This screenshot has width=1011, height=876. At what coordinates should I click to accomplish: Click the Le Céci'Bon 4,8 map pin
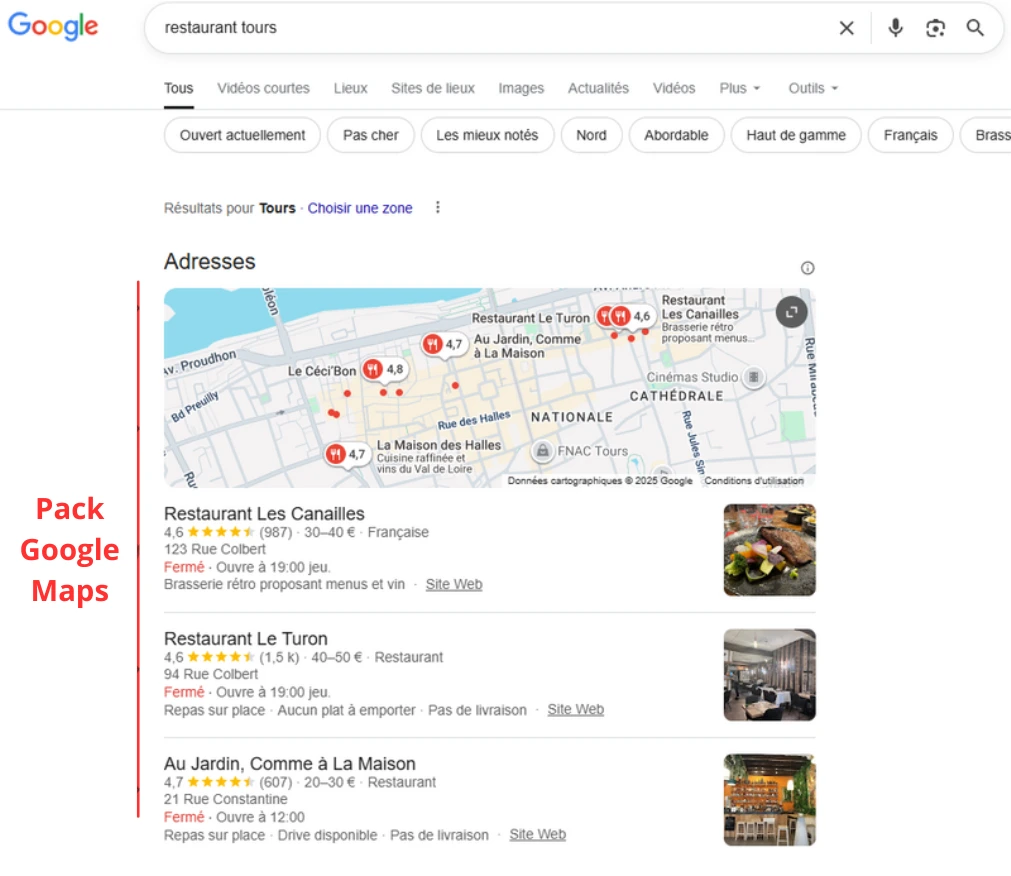tap(373, 370)
